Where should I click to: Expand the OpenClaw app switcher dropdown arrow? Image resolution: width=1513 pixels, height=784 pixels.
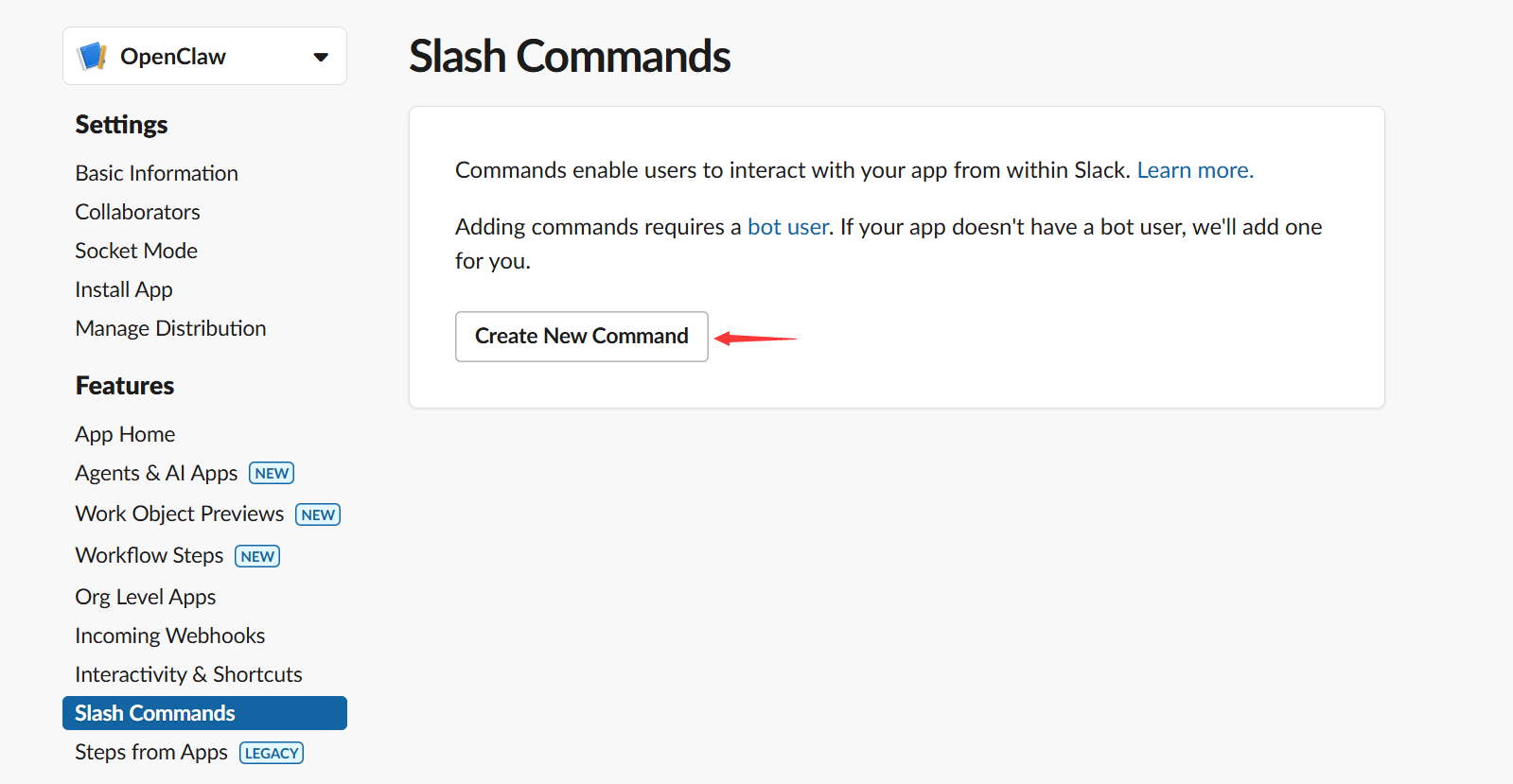[321, 57]
